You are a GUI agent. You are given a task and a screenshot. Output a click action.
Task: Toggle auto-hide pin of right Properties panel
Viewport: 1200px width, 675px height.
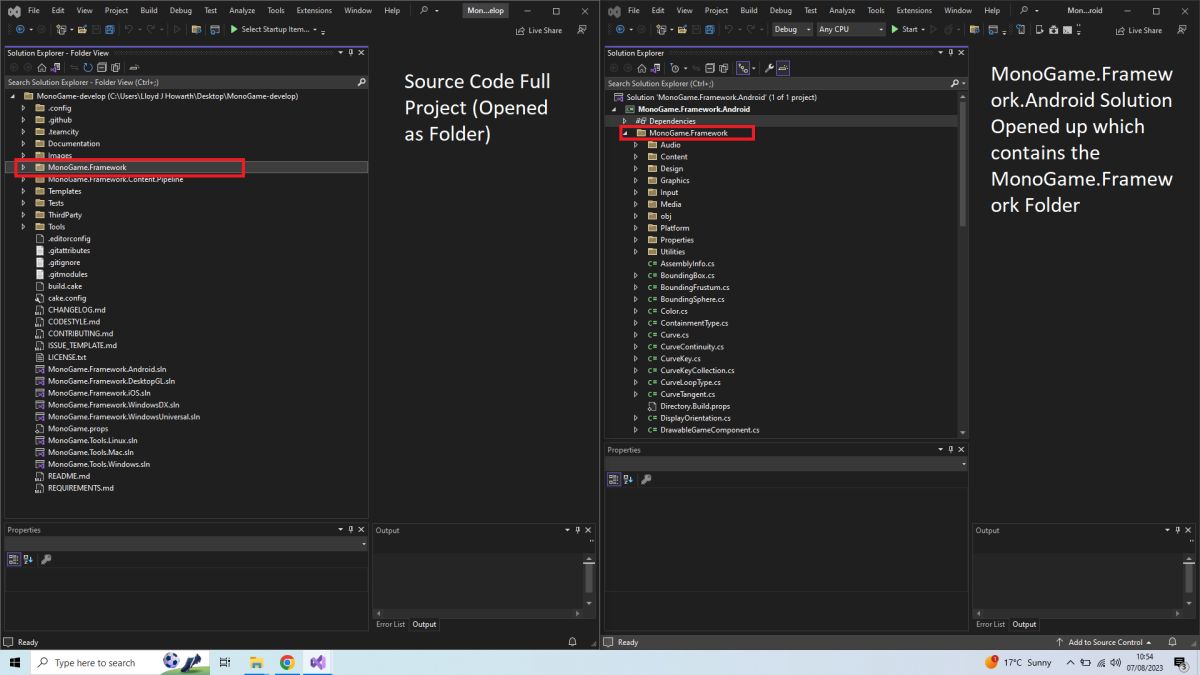pos(950,450)
